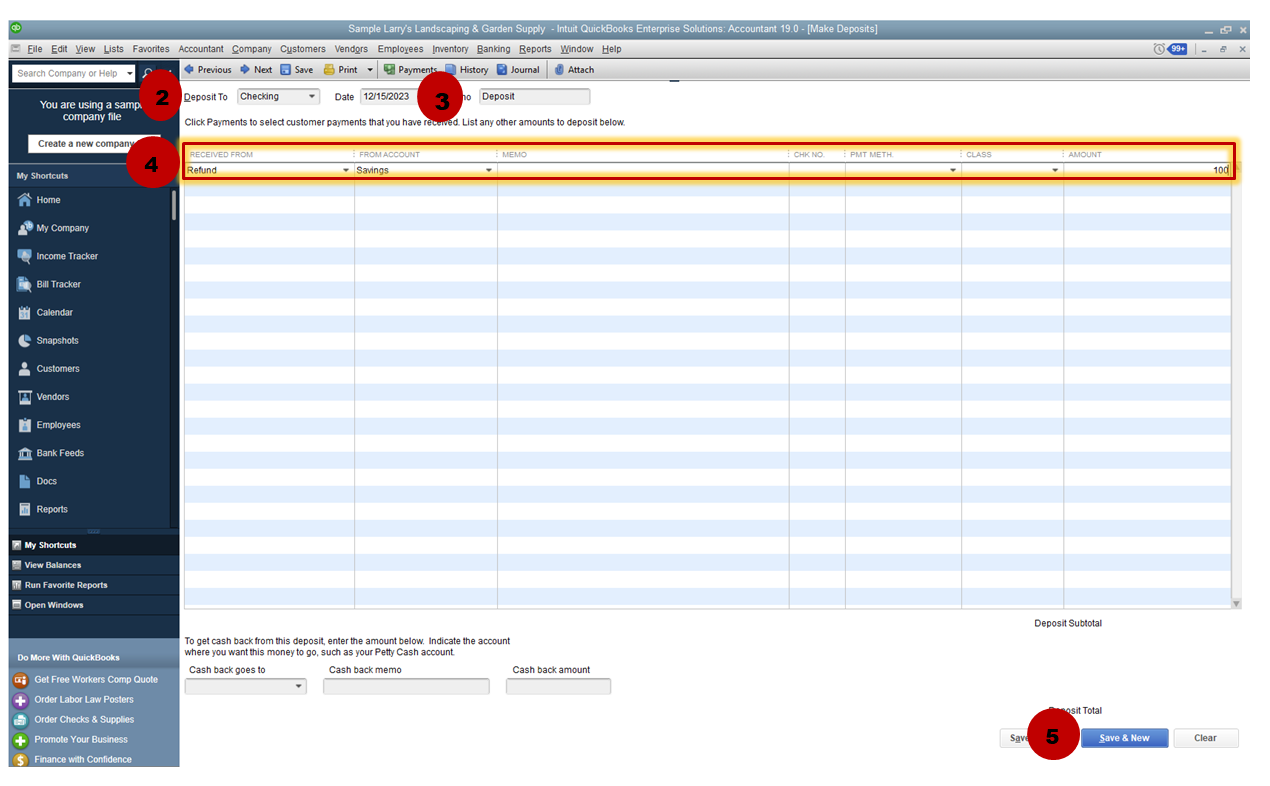Click the Create a new company button
1270x786 pixels.
(84, 144)
